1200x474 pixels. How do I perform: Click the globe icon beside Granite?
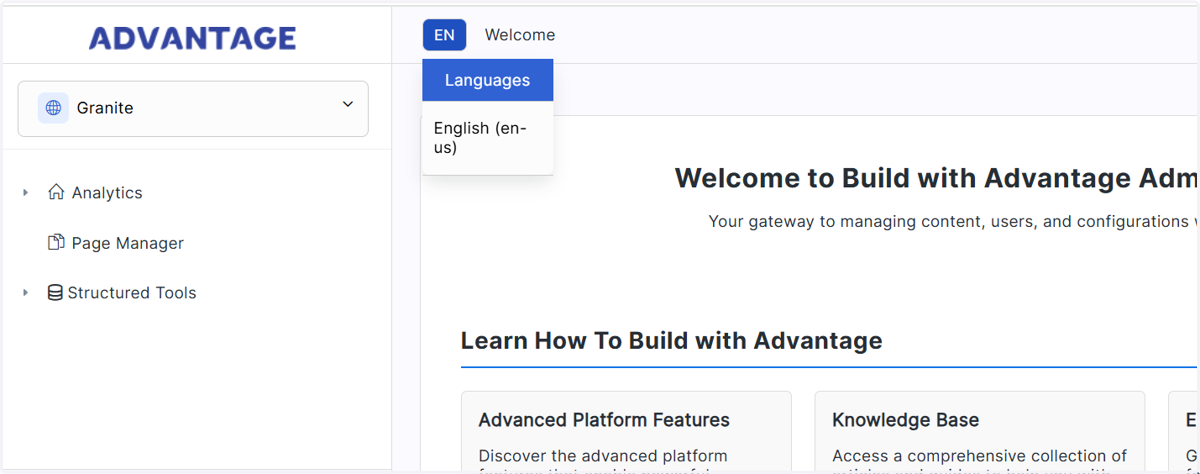pyautogui.click(x=53, y=108)
